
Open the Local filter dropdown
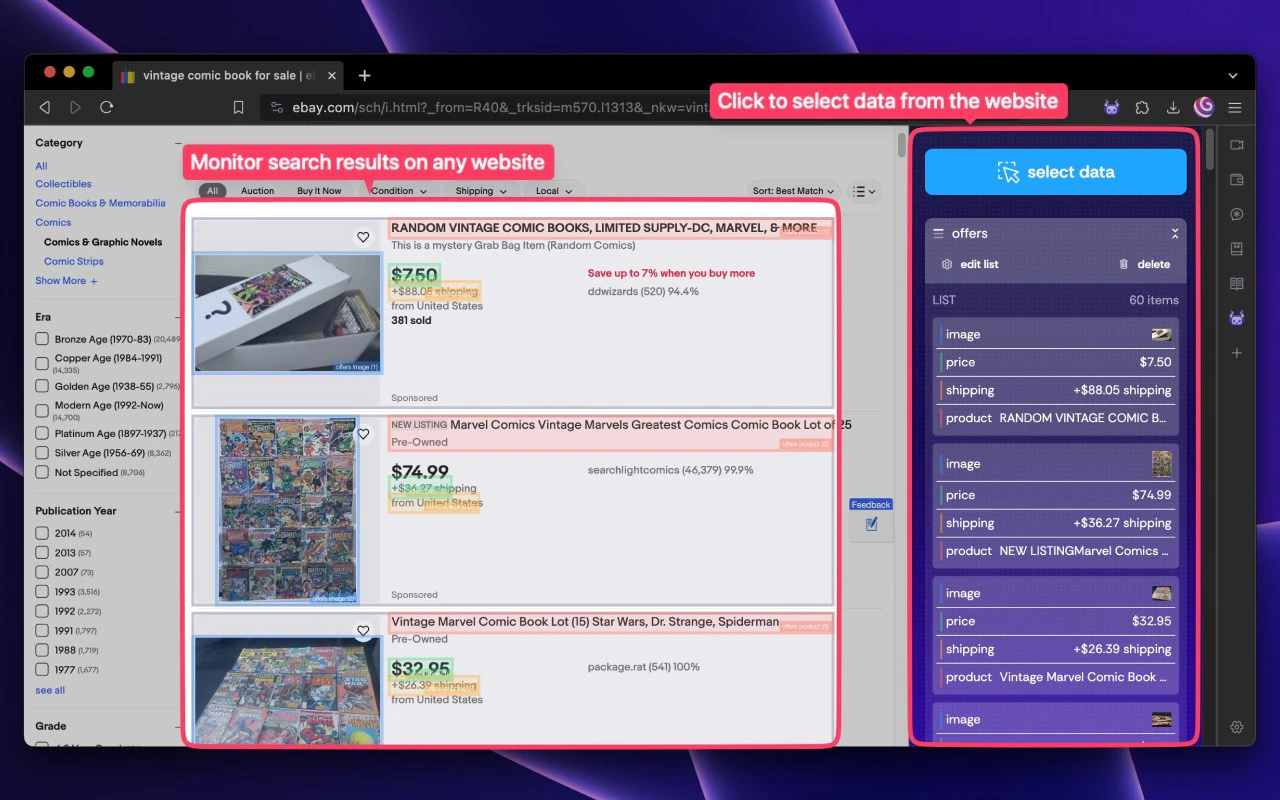pyautogui.click(x=553, y=191)
